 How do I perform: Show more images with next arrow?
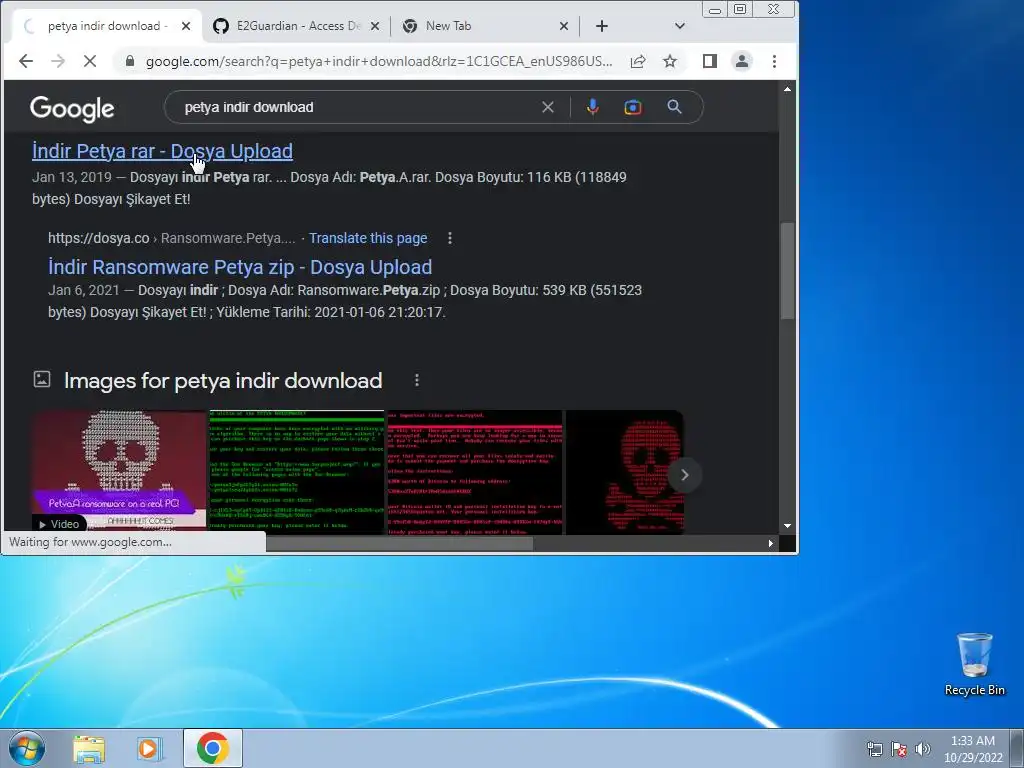pos(684,475)
